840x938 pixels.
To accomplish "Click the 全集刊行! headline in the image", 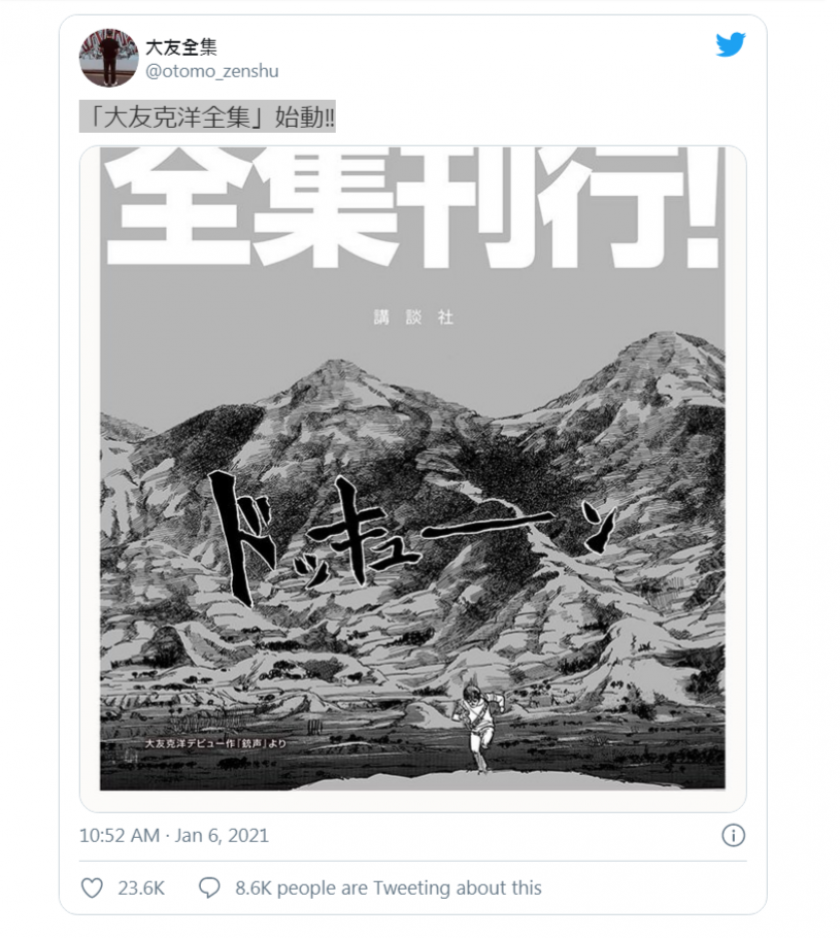I will pyautogui.click(x=413, y=206).
